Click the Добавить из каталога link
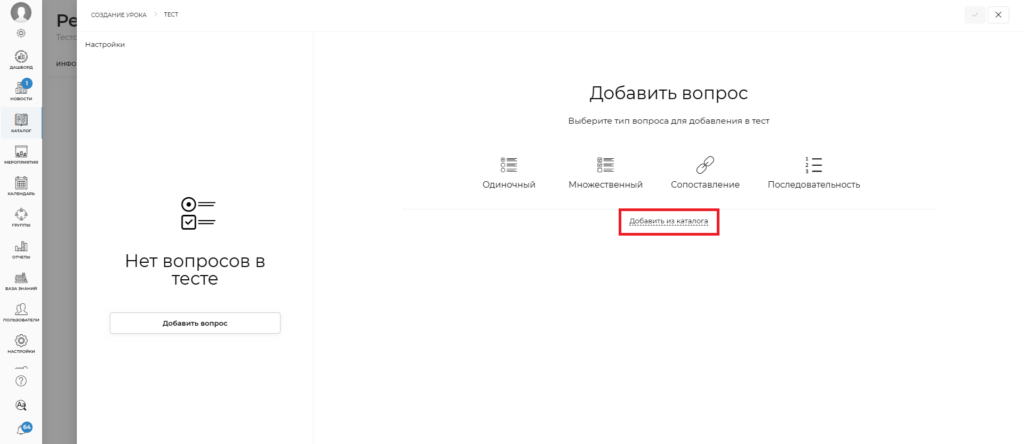Screen dimensions: 1024x444 point(669,221)
